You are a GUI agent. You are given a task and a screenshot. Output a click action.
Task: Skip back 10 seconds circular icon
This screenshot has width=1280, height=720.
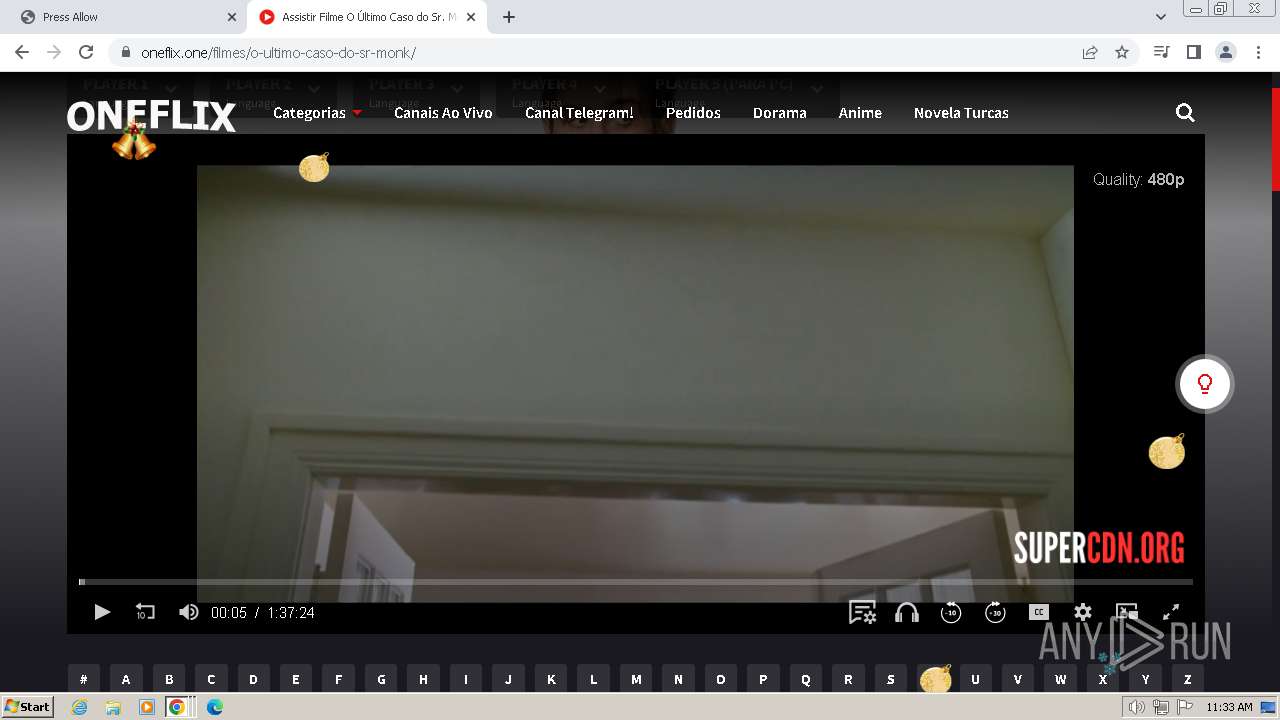point(951,612)
